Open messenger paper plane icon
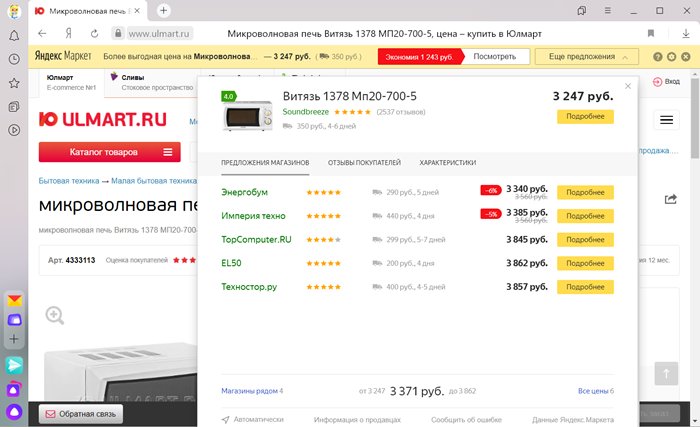Viewport: 700px width, 427px height. click(14, 365)
